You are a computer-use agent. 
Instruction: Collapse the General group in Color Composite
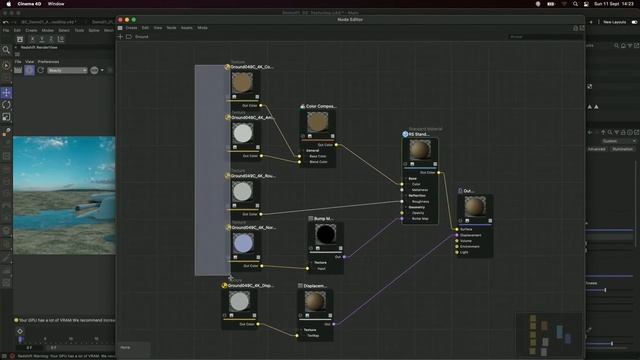pyautogui.click(x=303, y=151)
